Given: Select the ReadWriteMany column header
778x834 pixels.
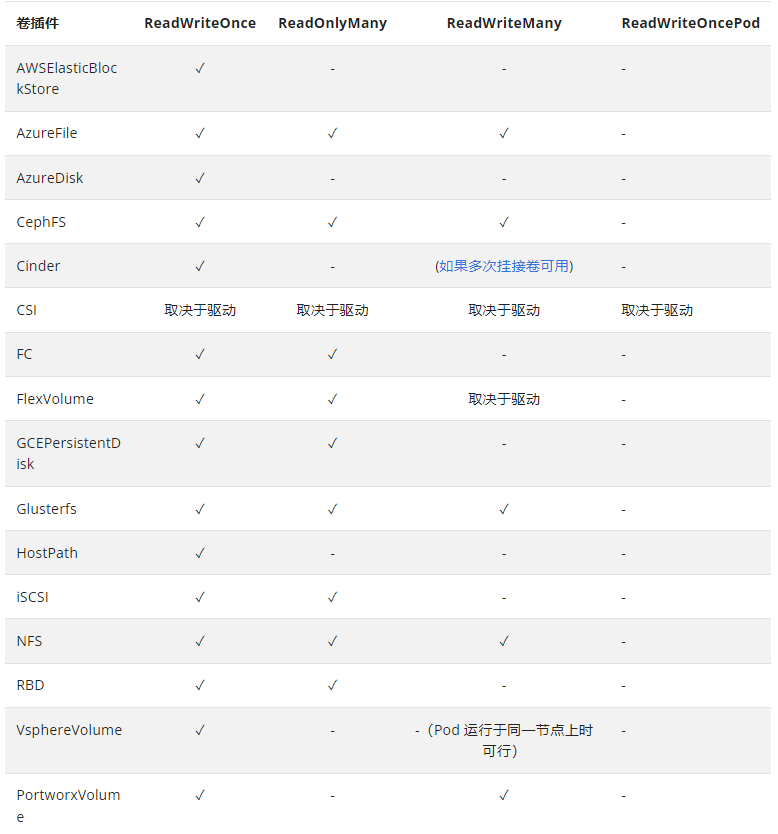Looking at the screenshot, I should (504, 23).
